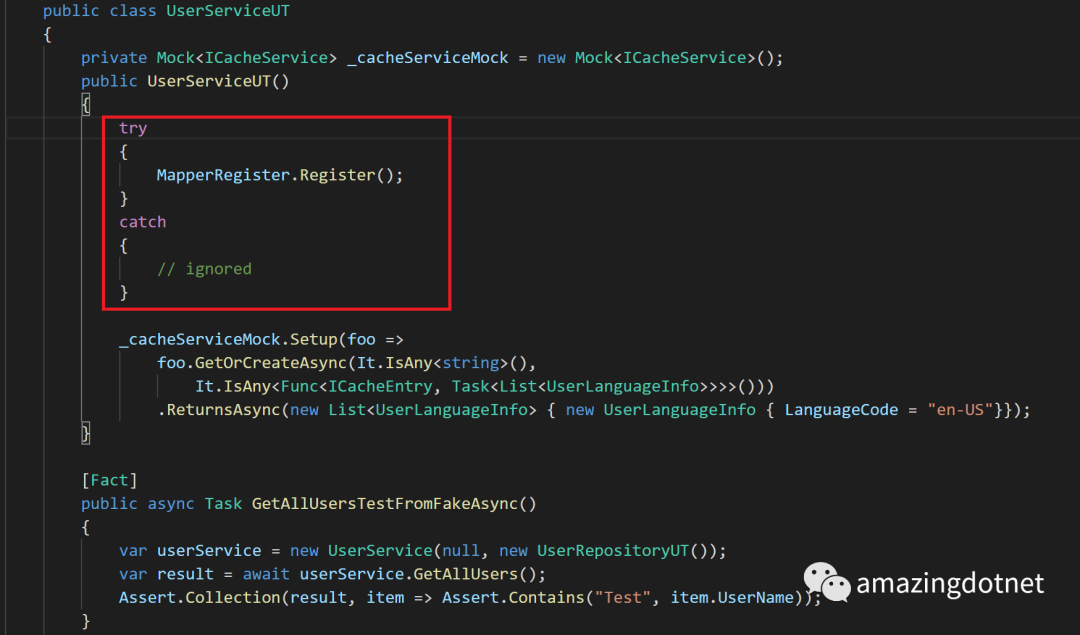Image resolution: width=1080 pixels, height=635 pixels.
Task: Click the 'async' keyword
Action: point(171,503)
